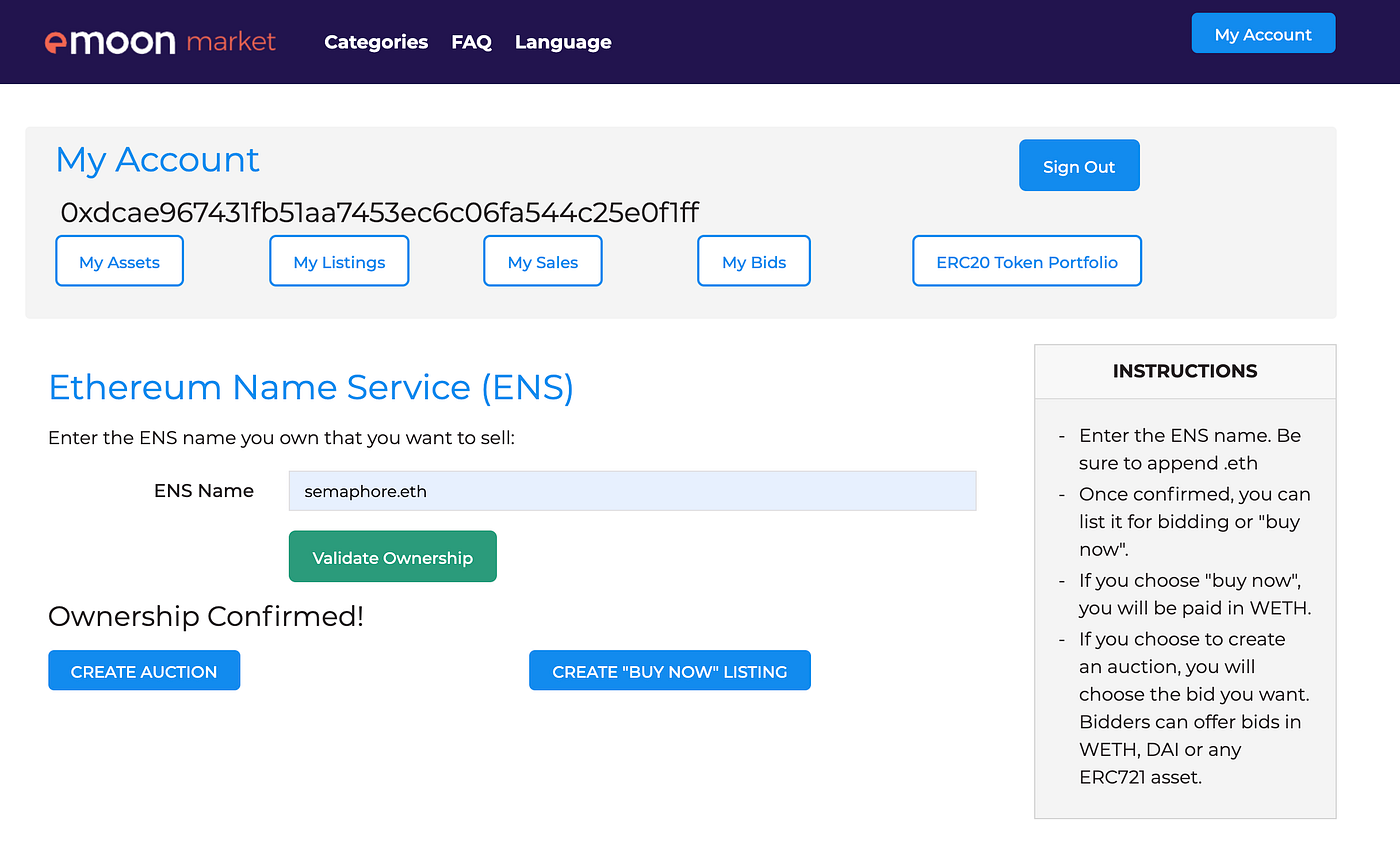
Task: Click the instruction about creating an auction
Action: (x=1194, y=708)
